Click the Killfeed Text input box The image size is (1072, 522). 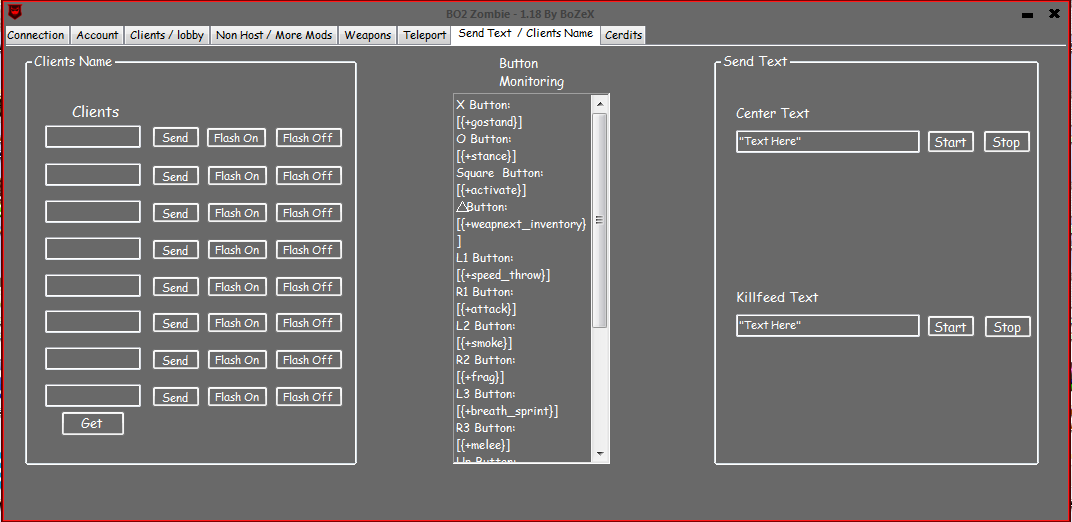pyautogui.click(x=827, y=325)
